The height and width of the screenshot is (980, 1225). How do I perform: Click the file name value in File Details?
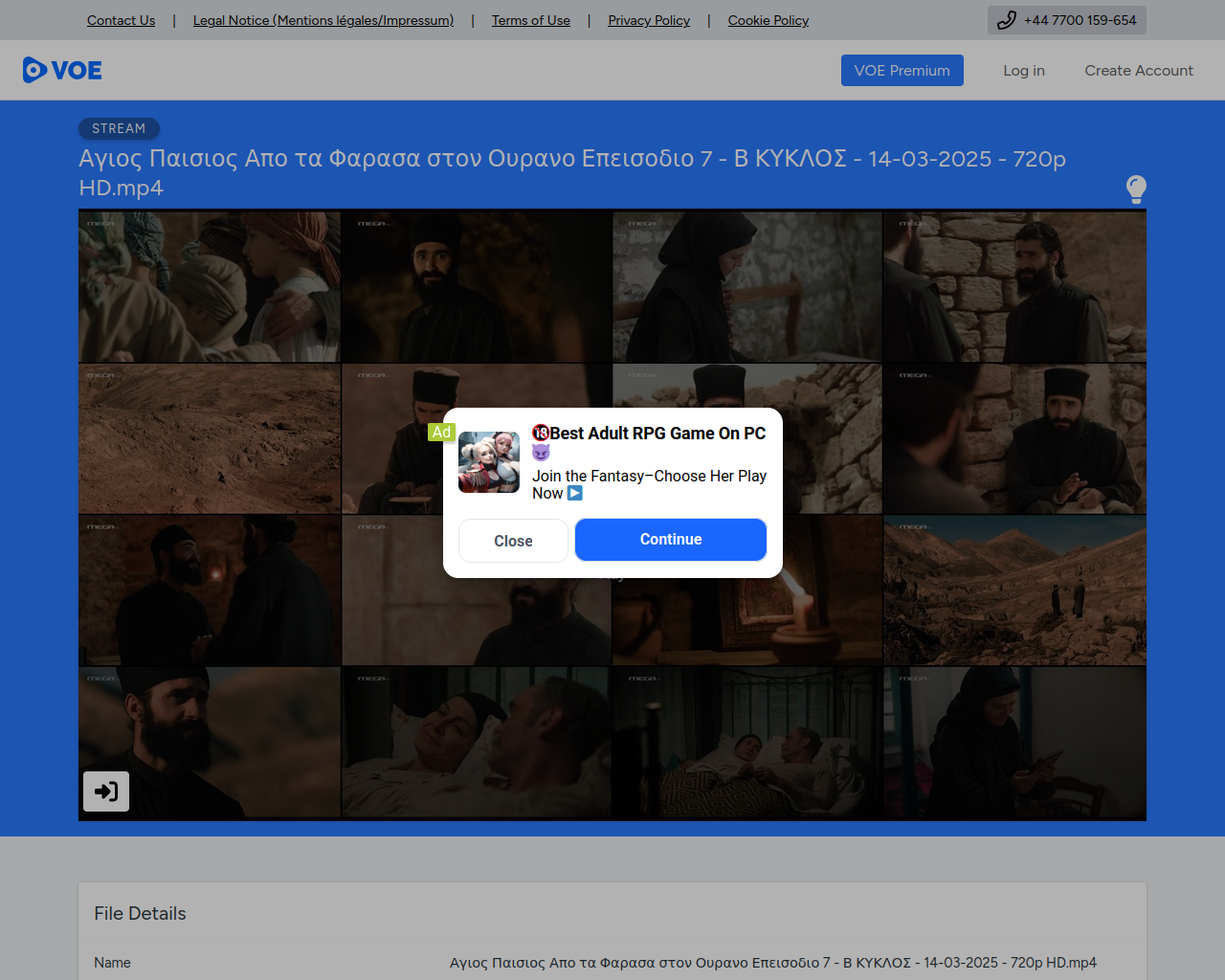773,963
